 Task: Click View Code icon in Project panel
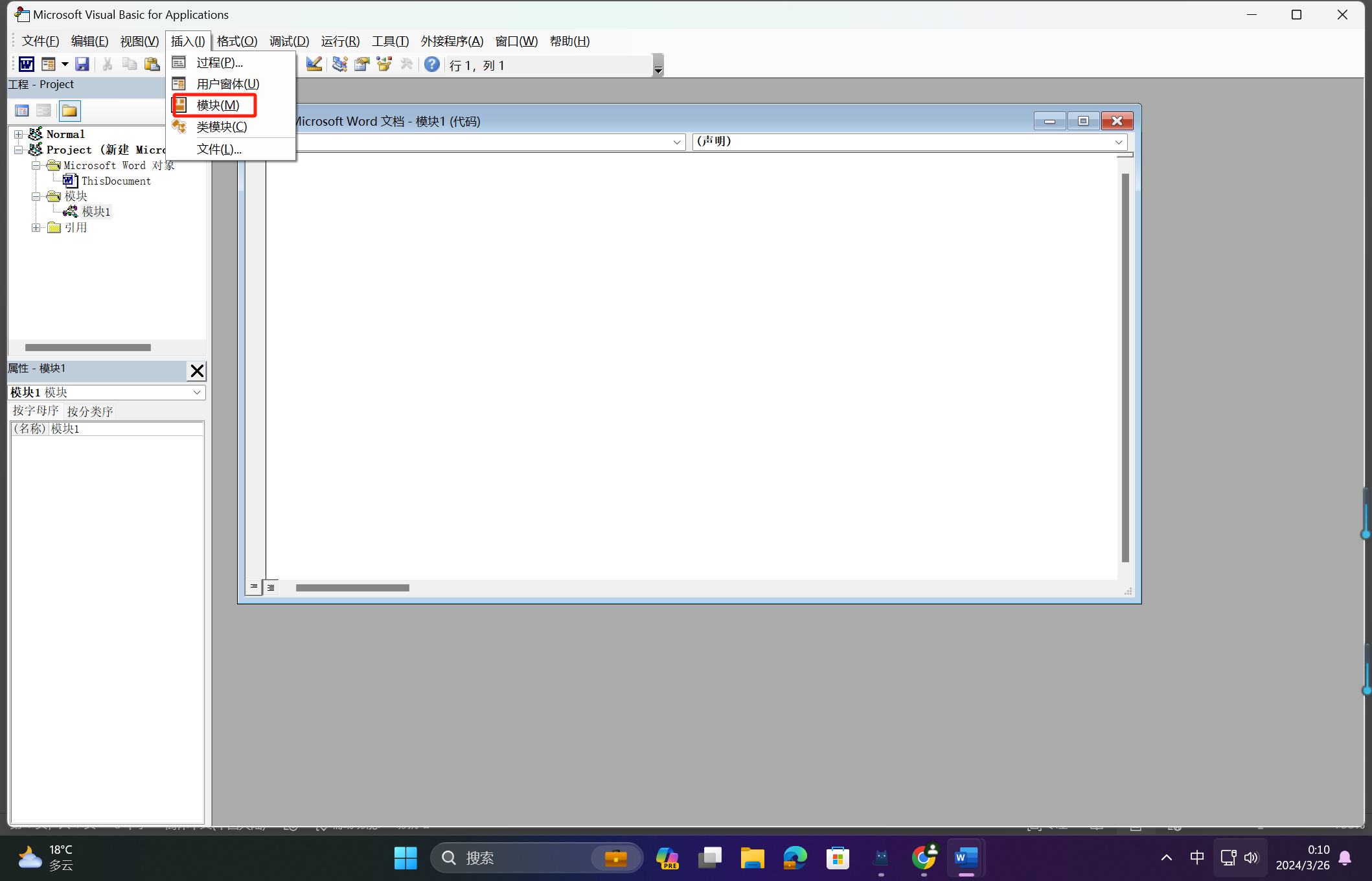[22, 111]
